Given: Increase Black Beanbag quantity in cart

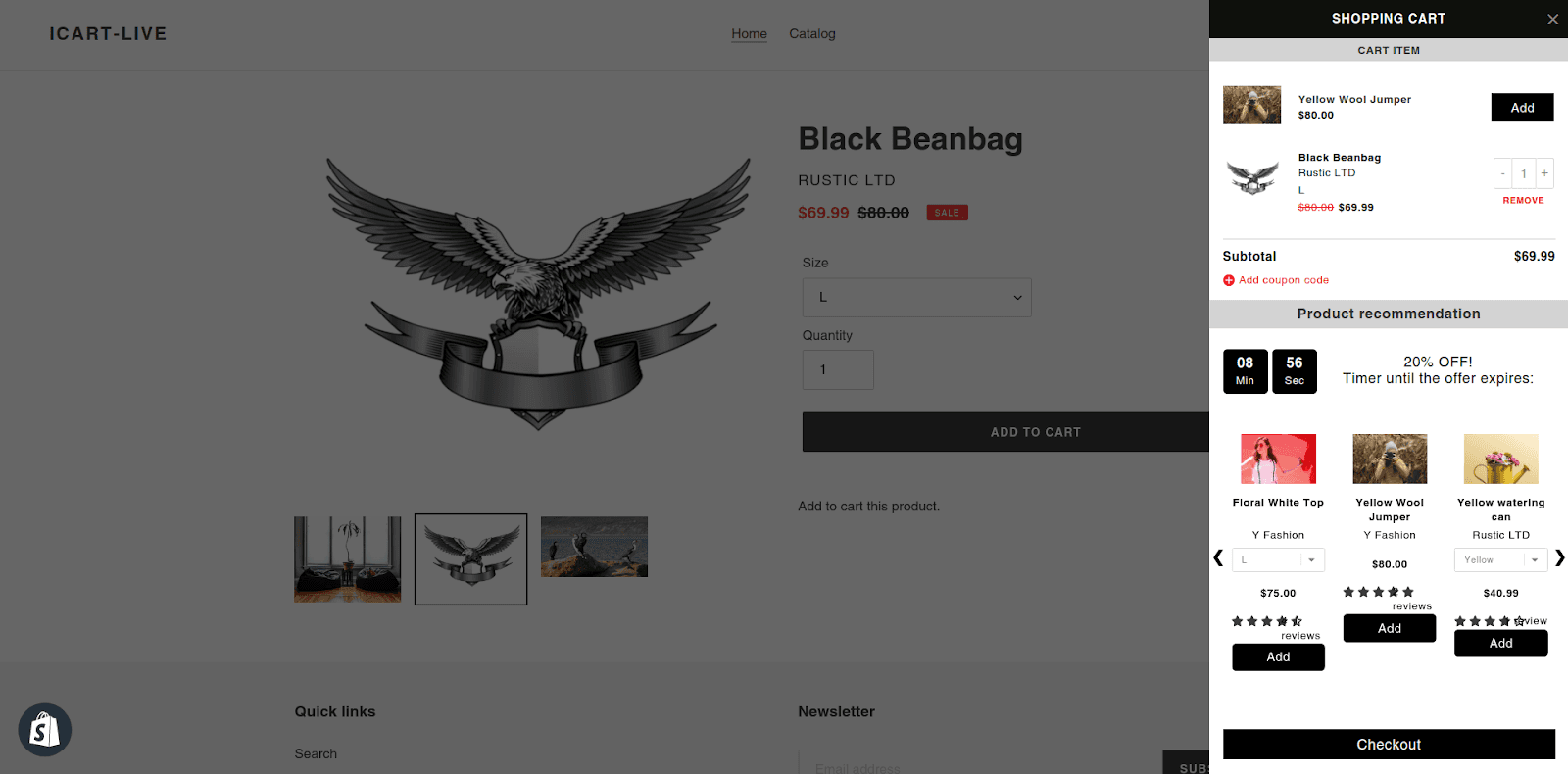Looking at the screenshot, I should tap(1544, 173).
